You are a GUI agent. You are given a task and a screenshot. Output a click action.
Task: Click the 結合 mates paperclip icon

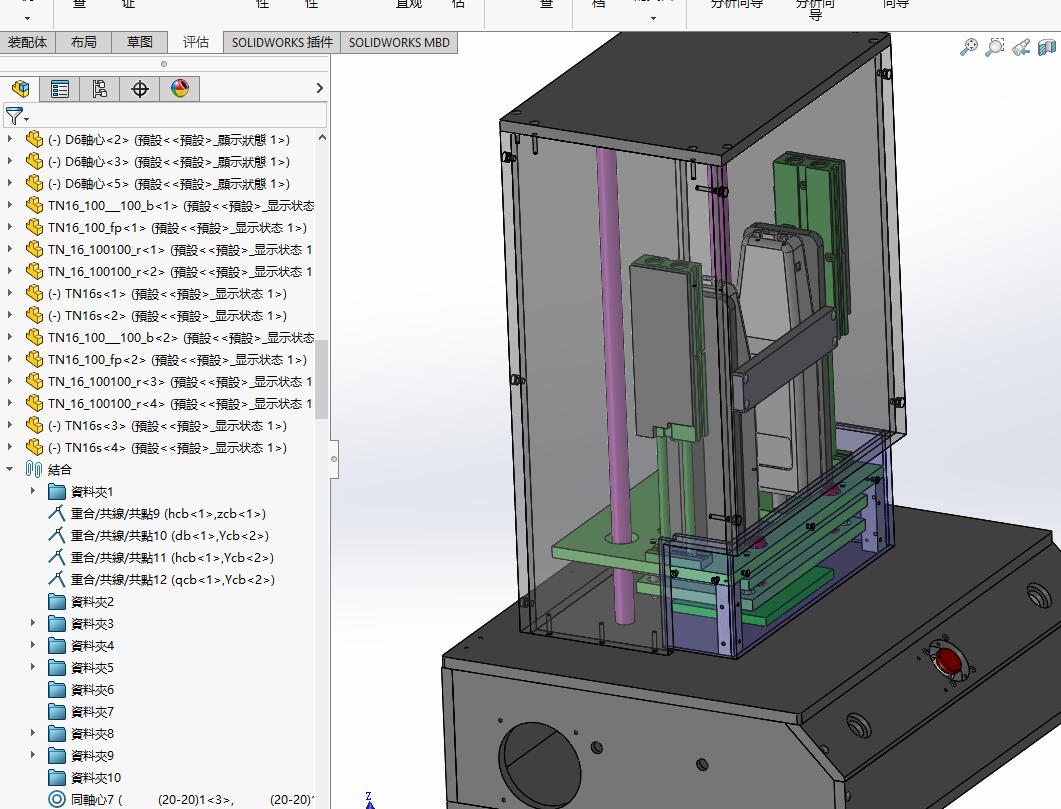[34, 469]
